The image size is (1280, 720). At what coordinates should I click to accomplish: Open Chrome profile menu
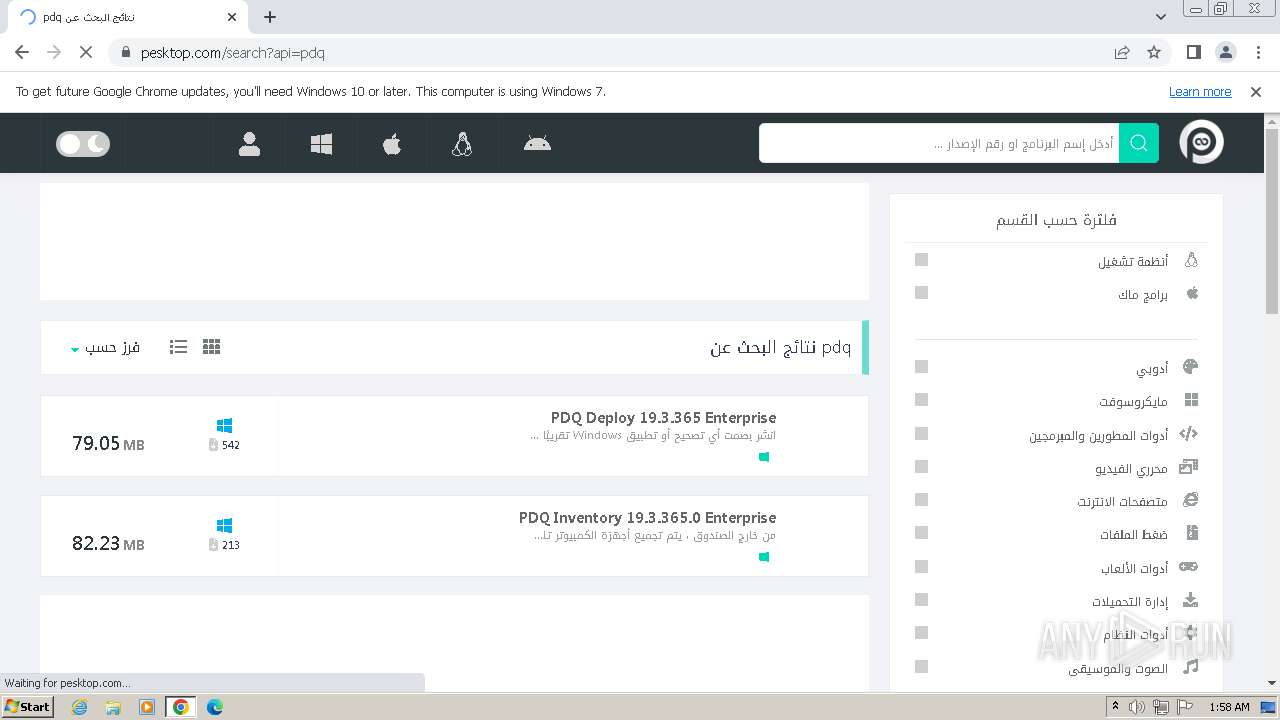[x=1225, y=52]
